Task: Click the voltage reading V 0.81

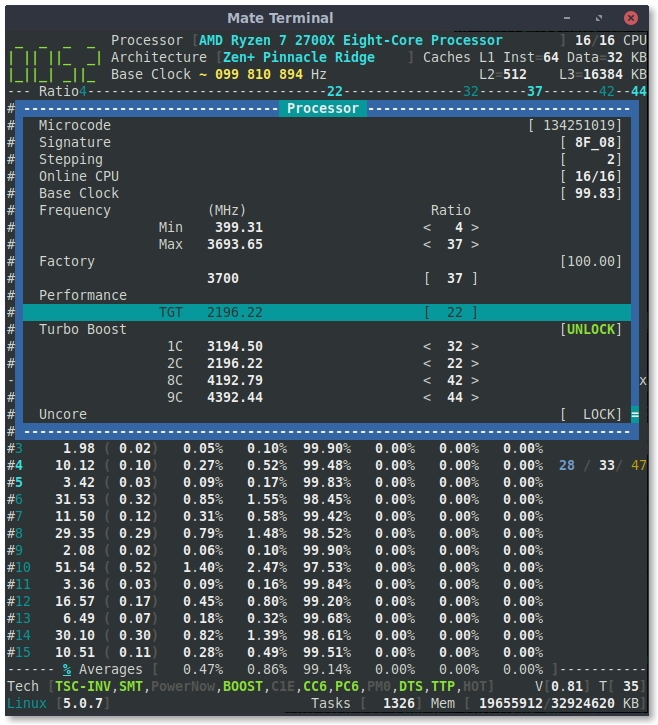Action: [563, 686]
